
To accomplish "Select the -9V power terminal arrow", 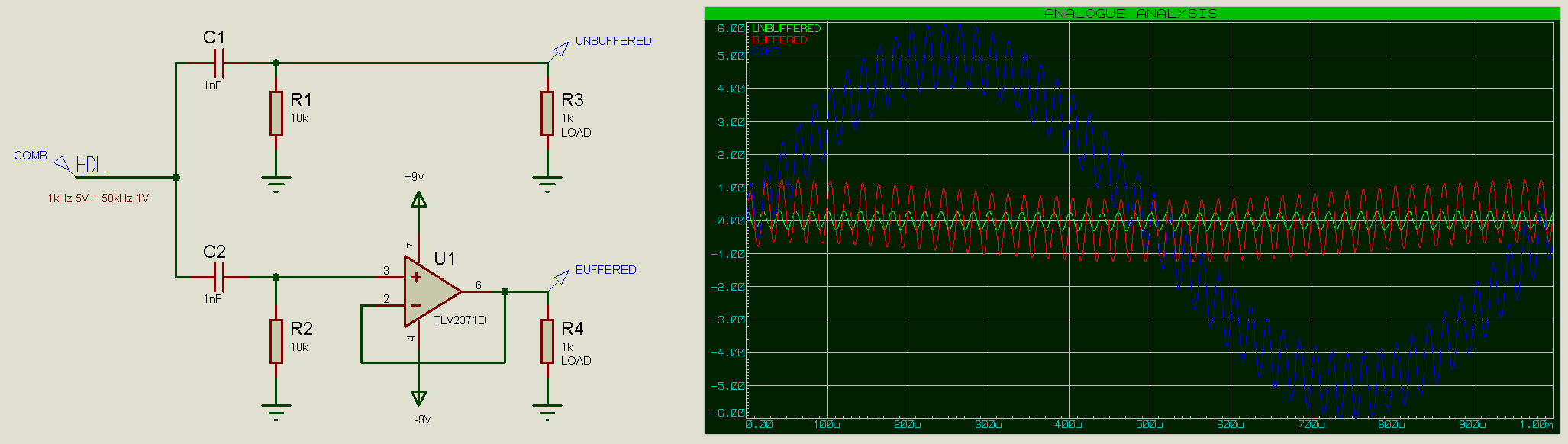I will tap(418, 397).
